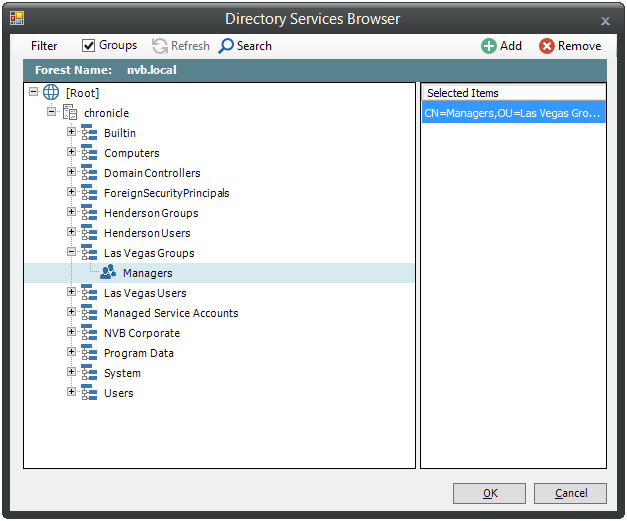Click the Search magnifier icon

[226, 46]
